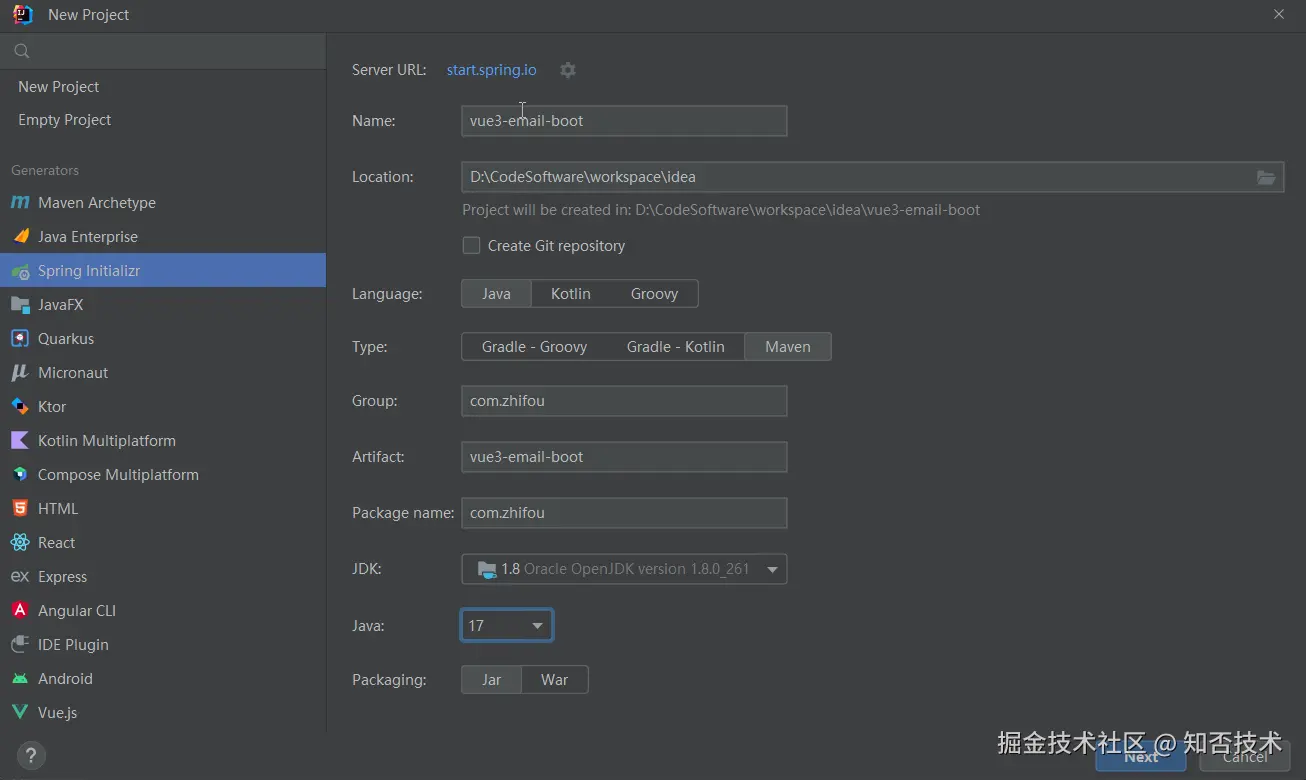
Task: Click the Micronaut mu icon
Action: (20, 373)
